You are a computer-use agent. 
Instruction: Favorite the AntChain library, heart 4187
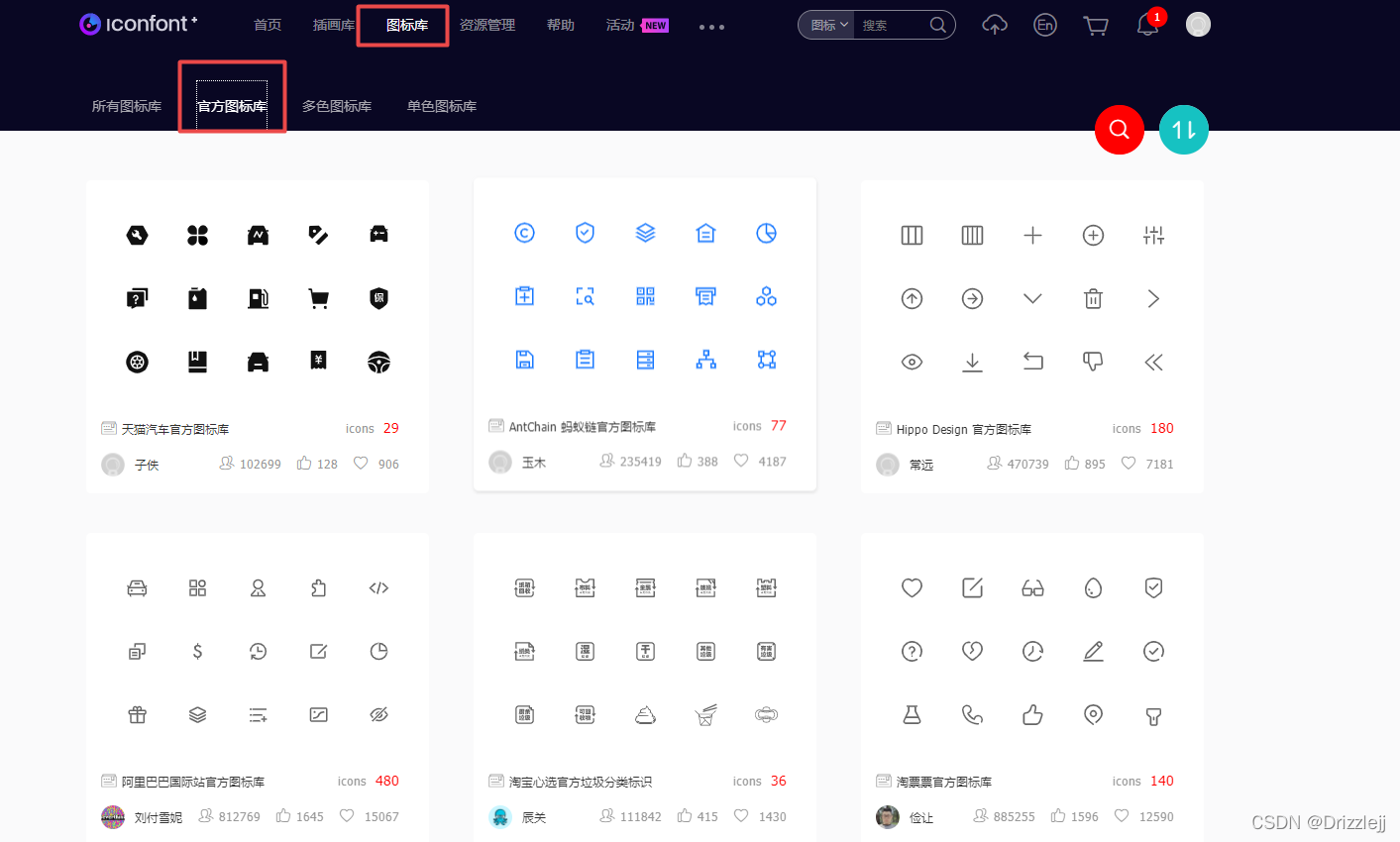[760, 462]
